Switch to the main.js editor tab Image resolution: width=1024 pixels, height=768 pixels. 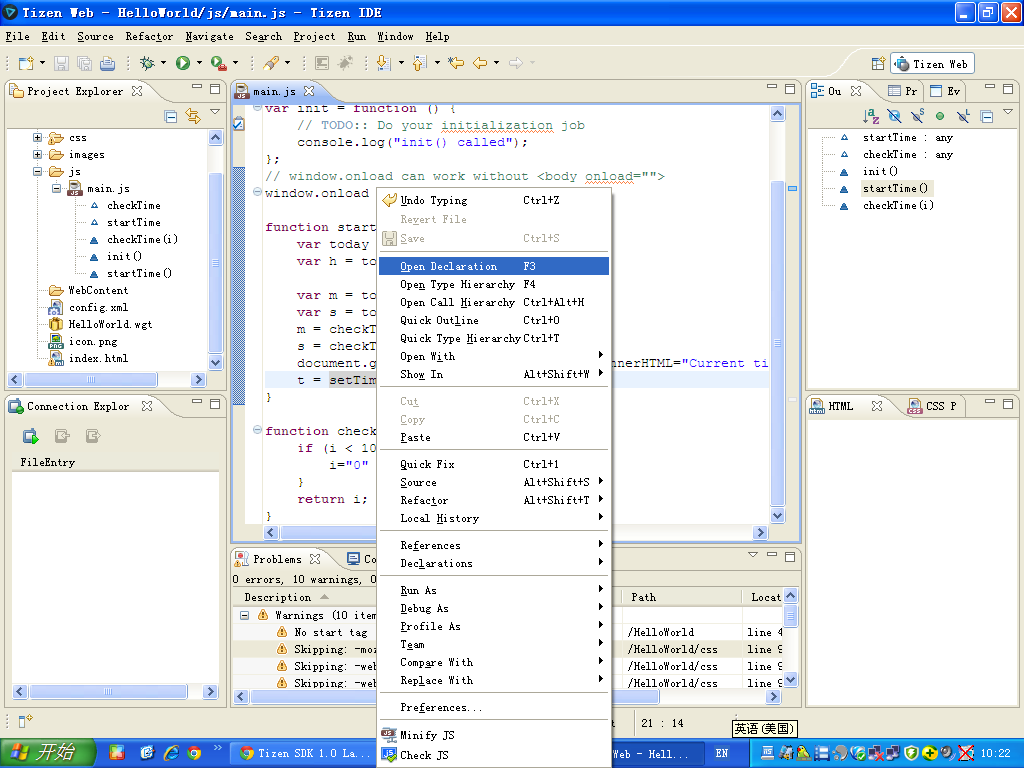click(x=274, y=91)
